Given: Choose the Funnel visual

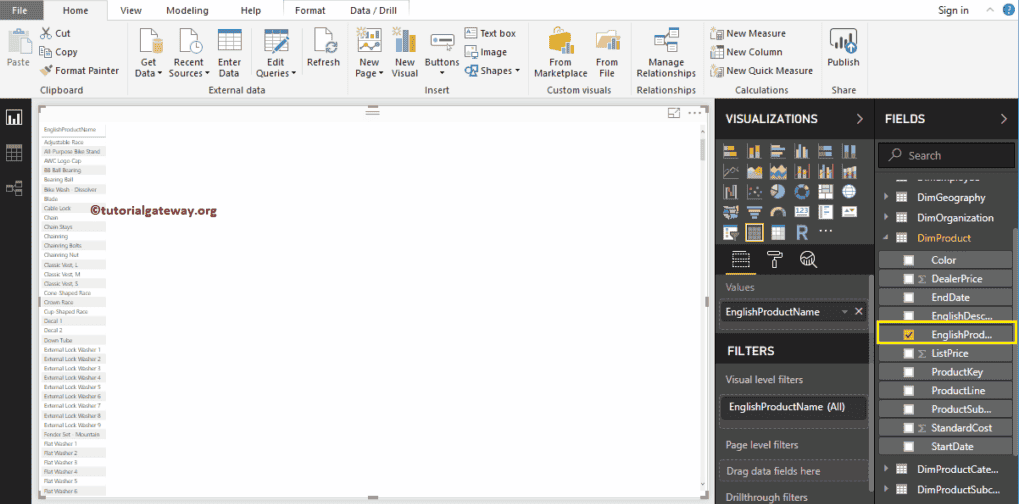Looking at the screenshot, I should (755, 212).
